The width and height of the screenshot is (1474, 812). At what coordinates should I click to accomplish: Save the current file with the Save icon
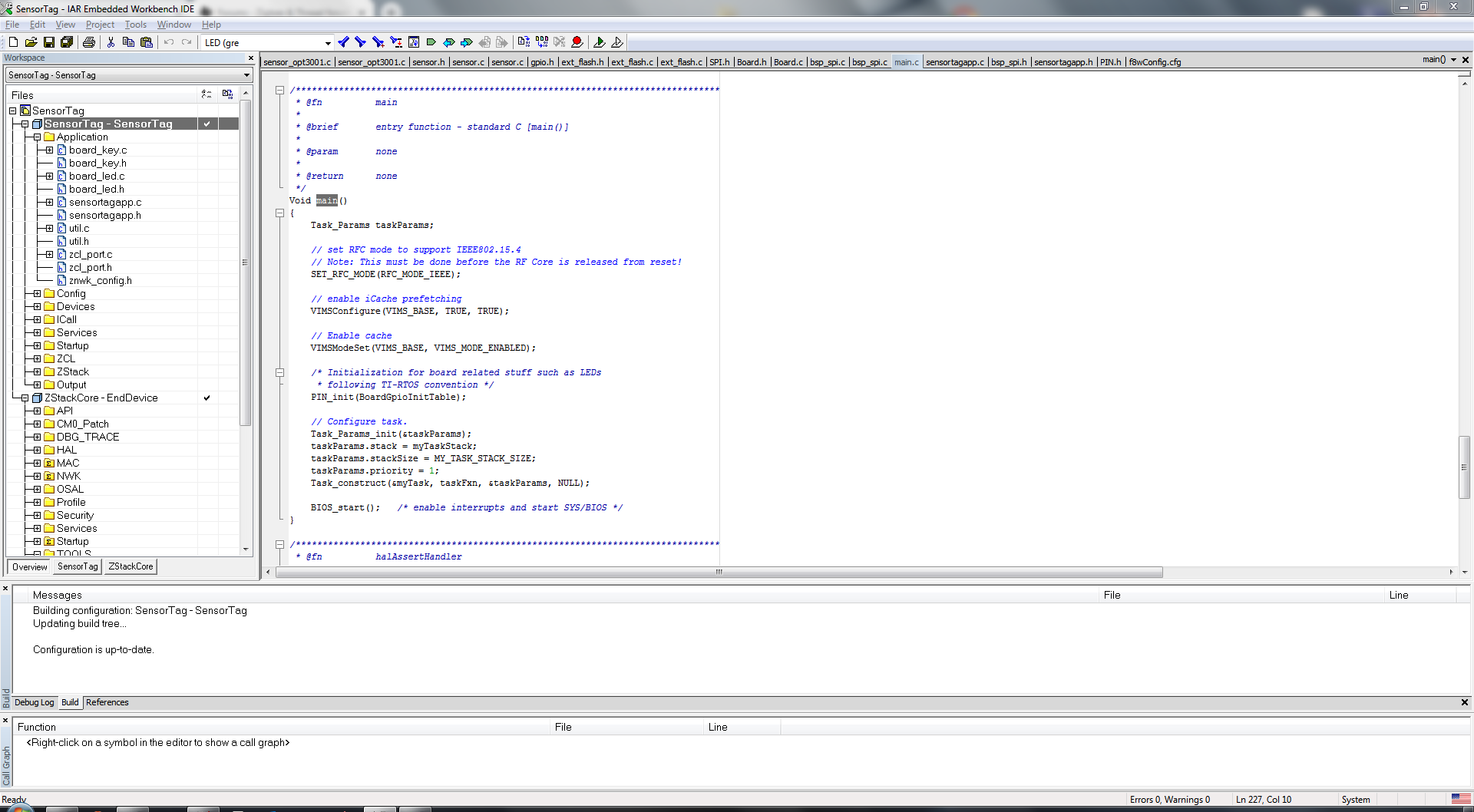(x=49, y=42)
